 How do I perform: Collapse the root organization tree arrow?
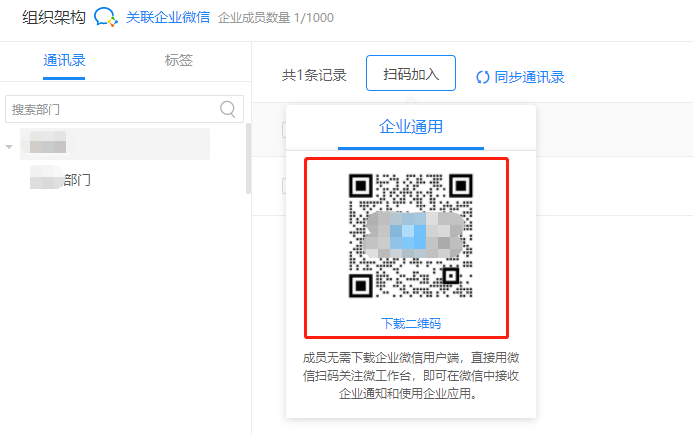coord(9,147)
